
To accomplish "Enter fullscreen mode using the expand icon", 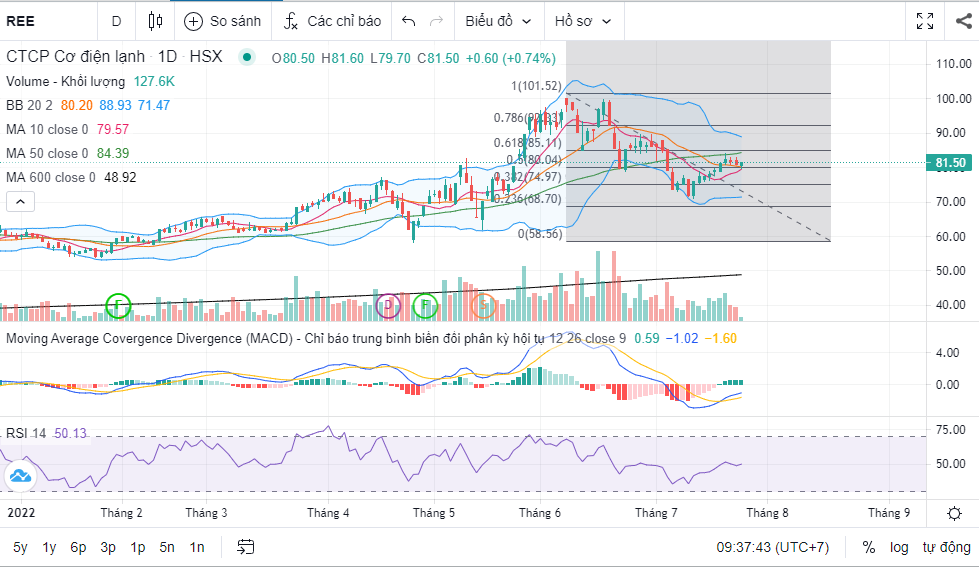I will point(925,21).
